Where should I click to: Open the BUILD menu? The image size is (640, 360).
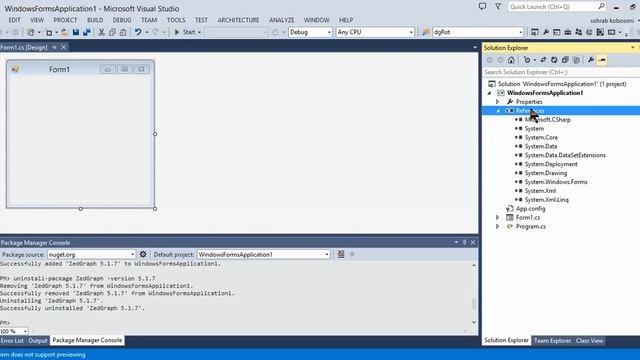(x=95, y=20)
